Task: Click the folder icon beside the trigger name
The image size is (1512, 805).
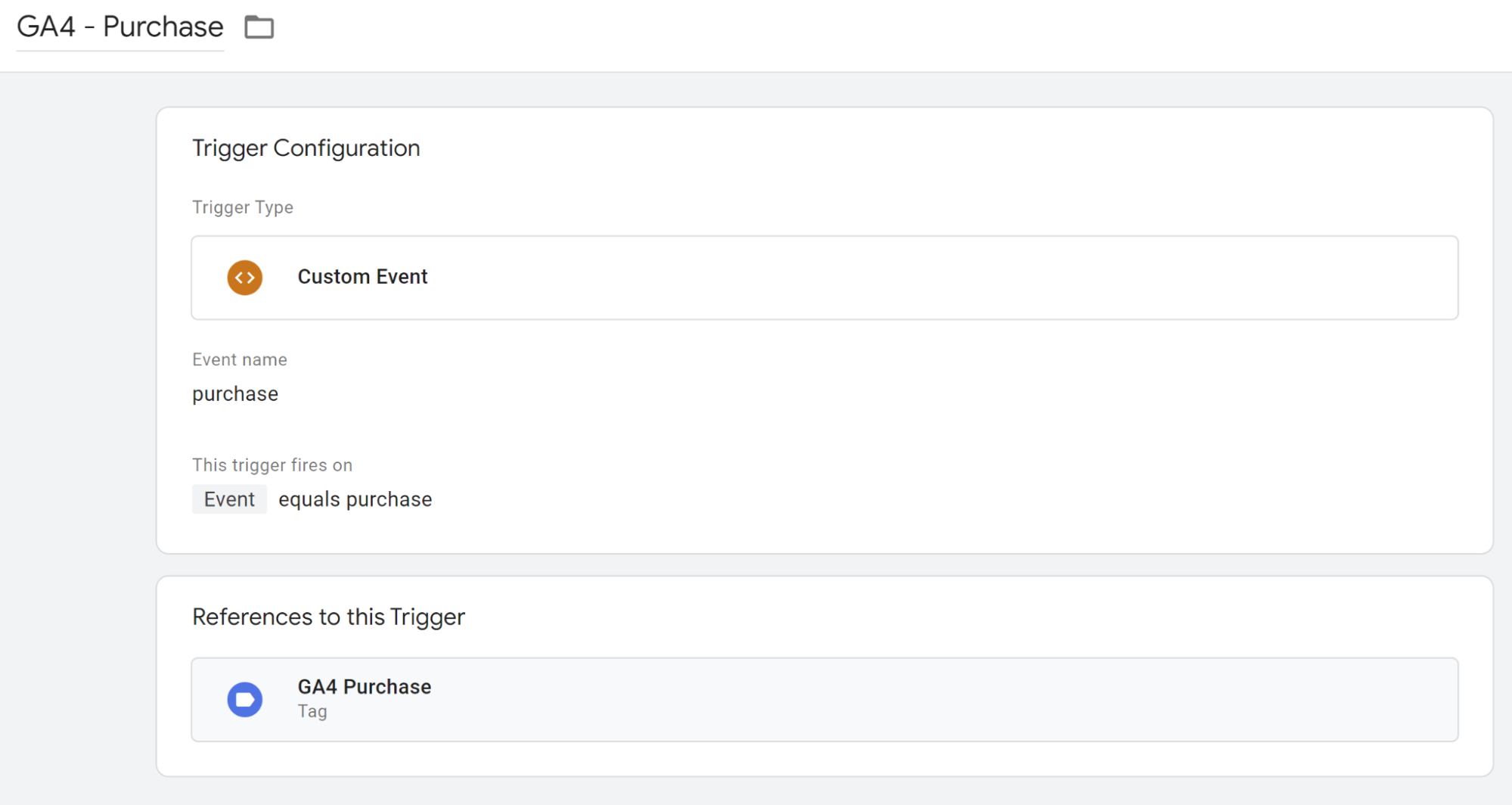Action: [x=259, y=27]
